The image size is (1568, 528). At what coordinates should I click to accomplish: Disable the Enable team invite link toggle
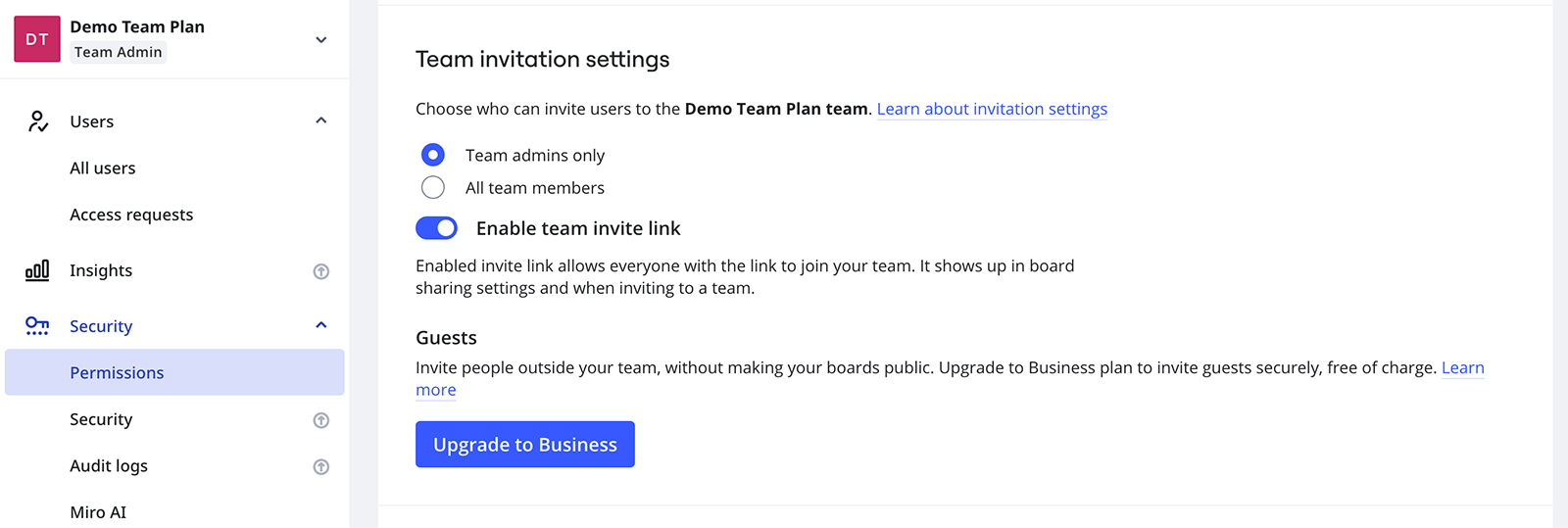tap(436, 228)
